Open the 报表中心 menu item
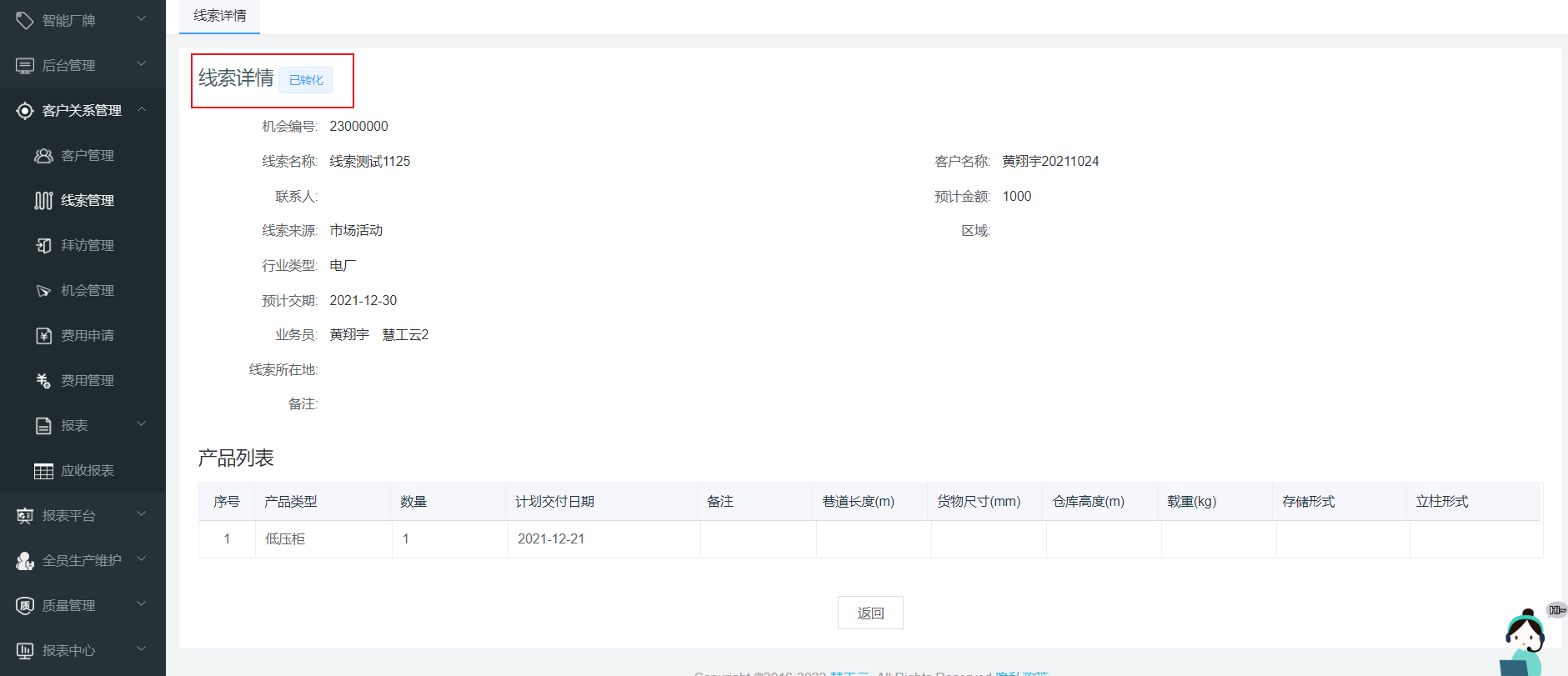Screen dimensions: 1568x676 coord(68,651)
